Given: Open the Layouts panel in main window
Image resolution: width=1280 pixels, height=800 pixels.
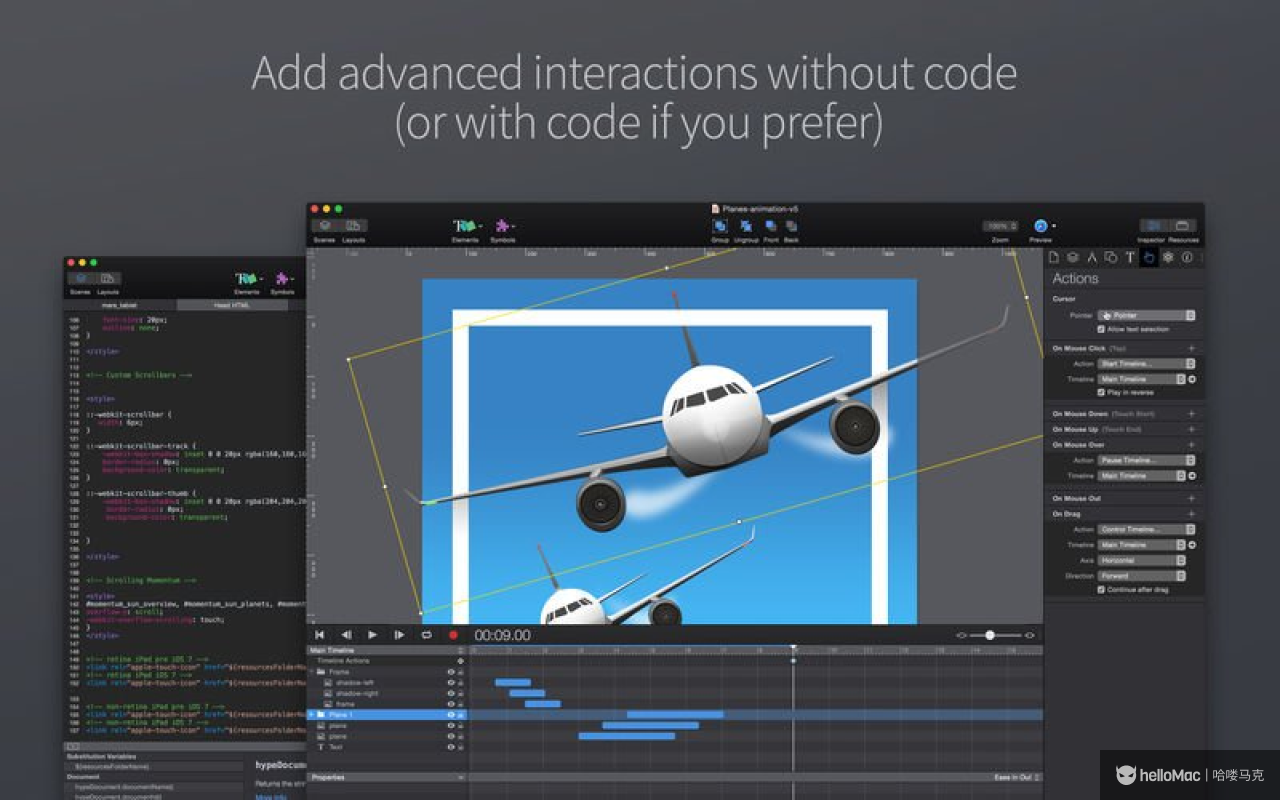Looking at the screenshot, I should 354,226.
